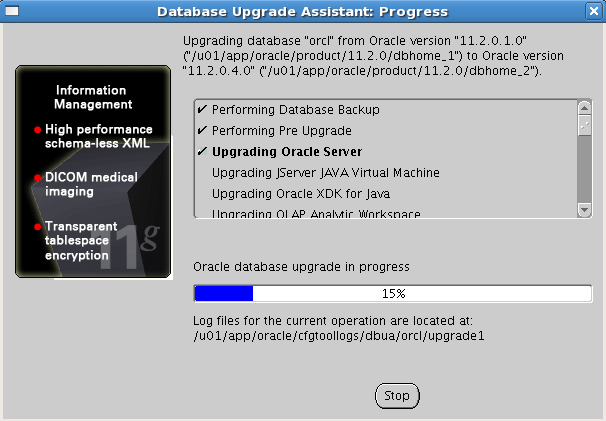This screenshot has width=606, height=421.
Task: Open the window menu icon in title bar
Action: pyautogui.click(x=12, y=11)
